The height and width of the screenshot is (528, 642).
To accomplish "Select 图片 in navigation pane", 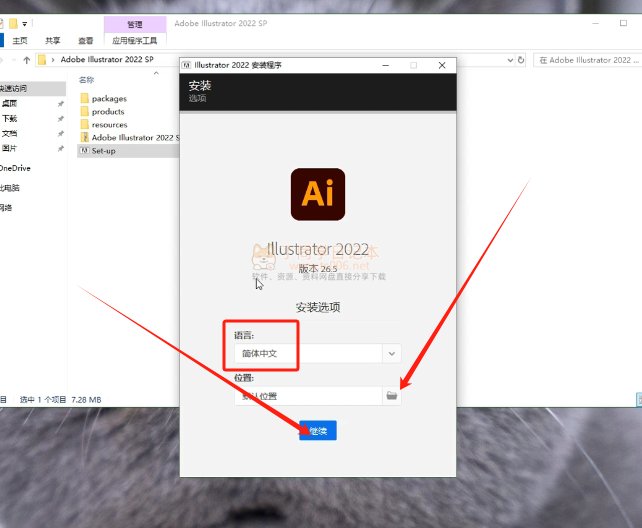I will point(10,148).
